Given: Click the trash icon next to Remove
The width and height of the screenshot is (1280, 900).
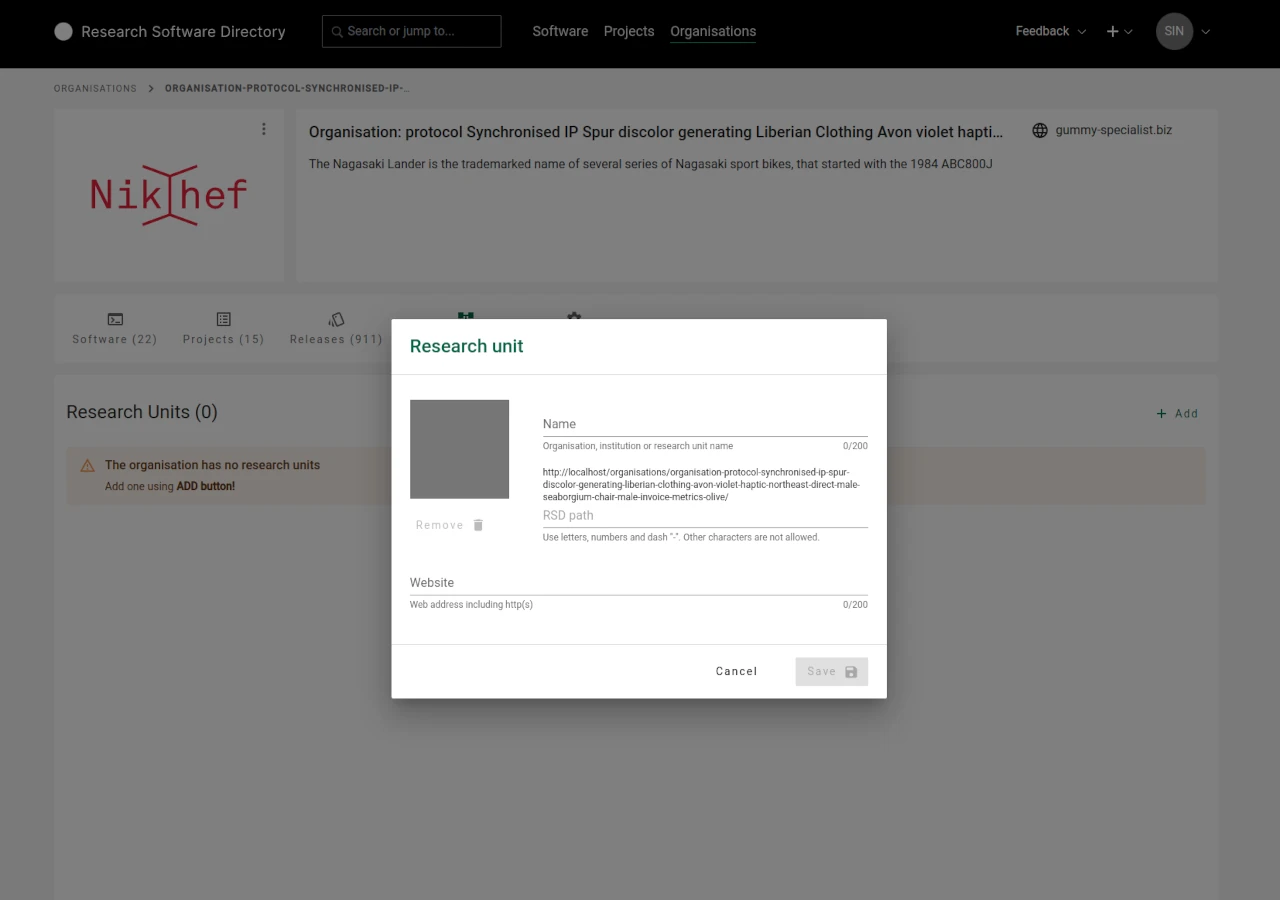Looking at the screenshot, I should tap(477, 524).
